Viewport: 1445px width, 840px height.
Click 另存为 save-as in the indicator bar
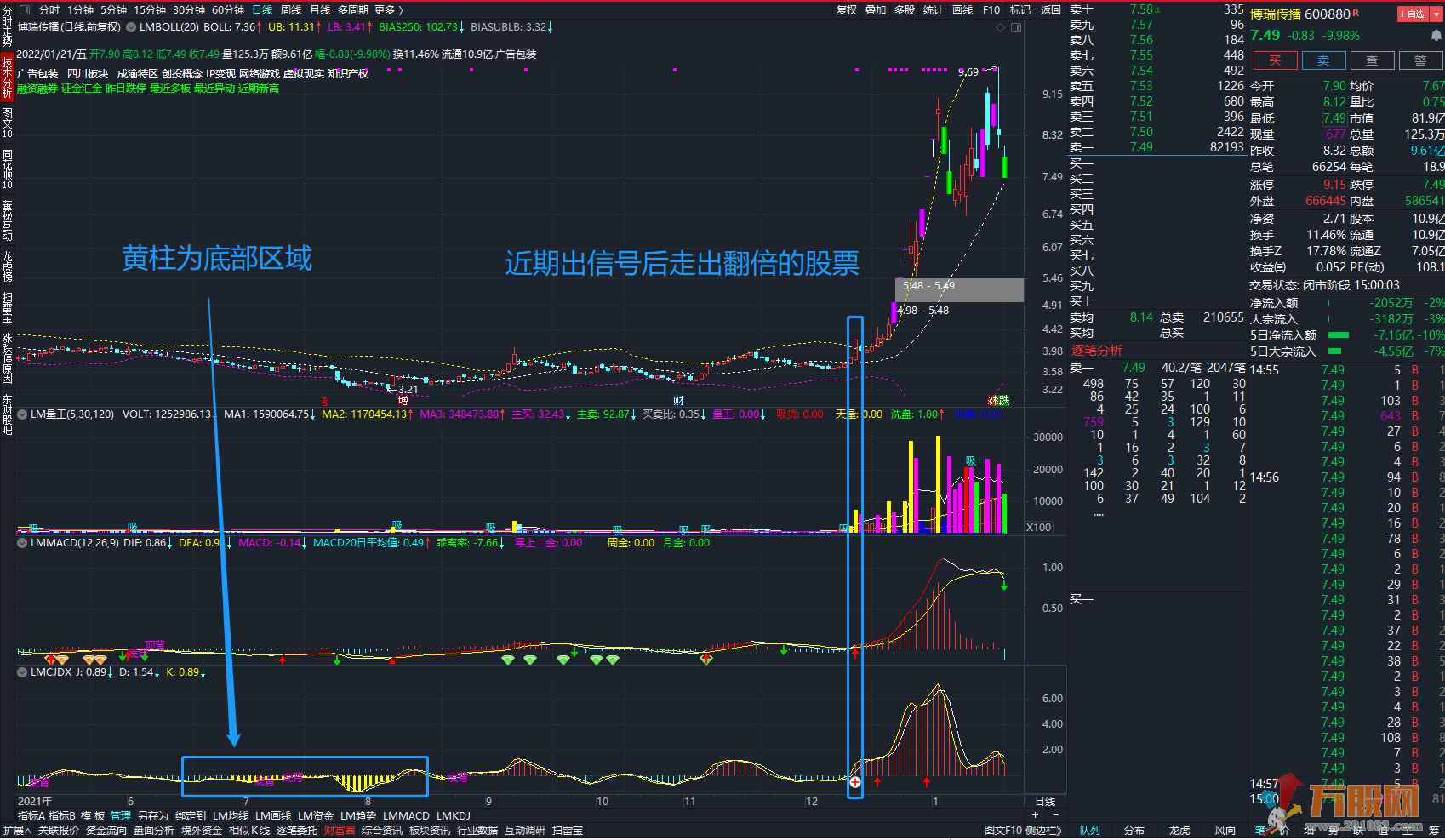point(153,815)
